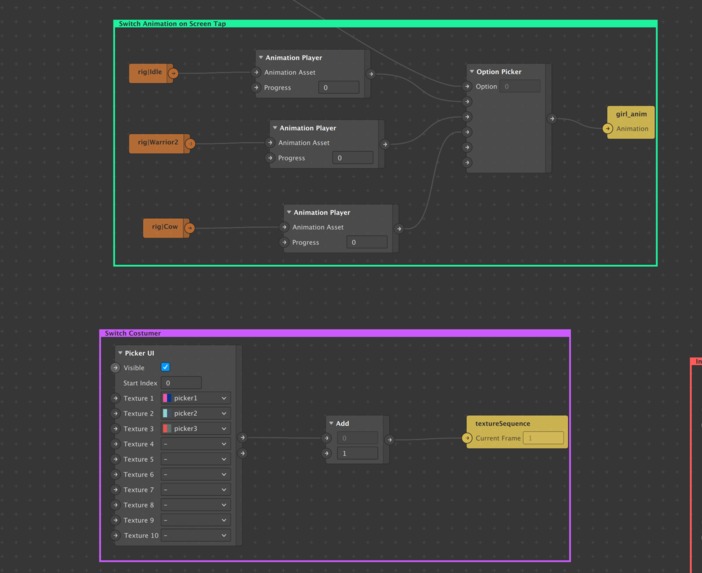This screenshot has width=702, height=573.
Task: Click the rig|Idle patch output port
Action: (173, 73)
